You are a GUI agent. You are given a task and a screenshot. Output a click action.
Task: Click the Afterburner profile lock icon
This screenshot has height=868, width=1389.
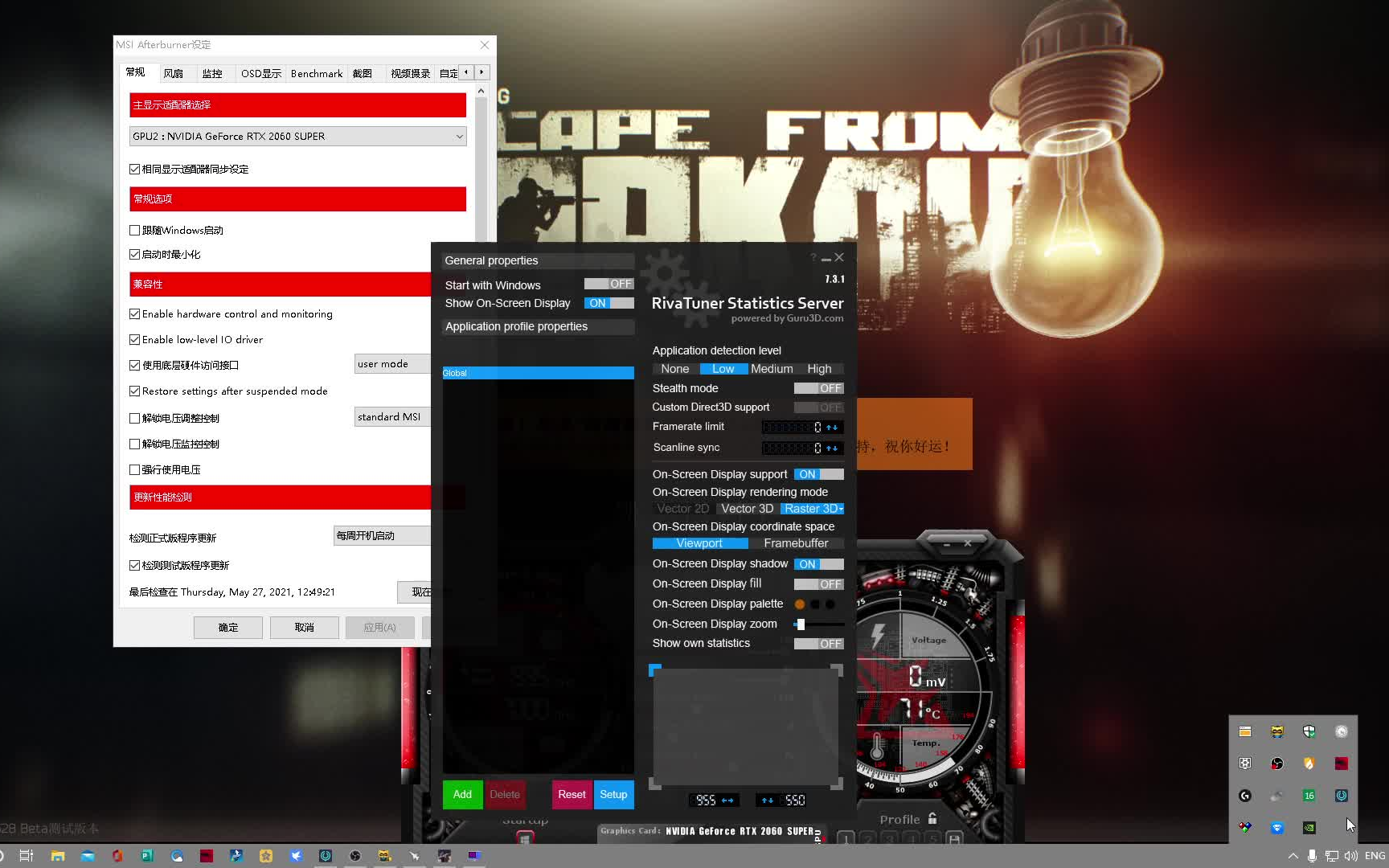[x=932, y=818]
